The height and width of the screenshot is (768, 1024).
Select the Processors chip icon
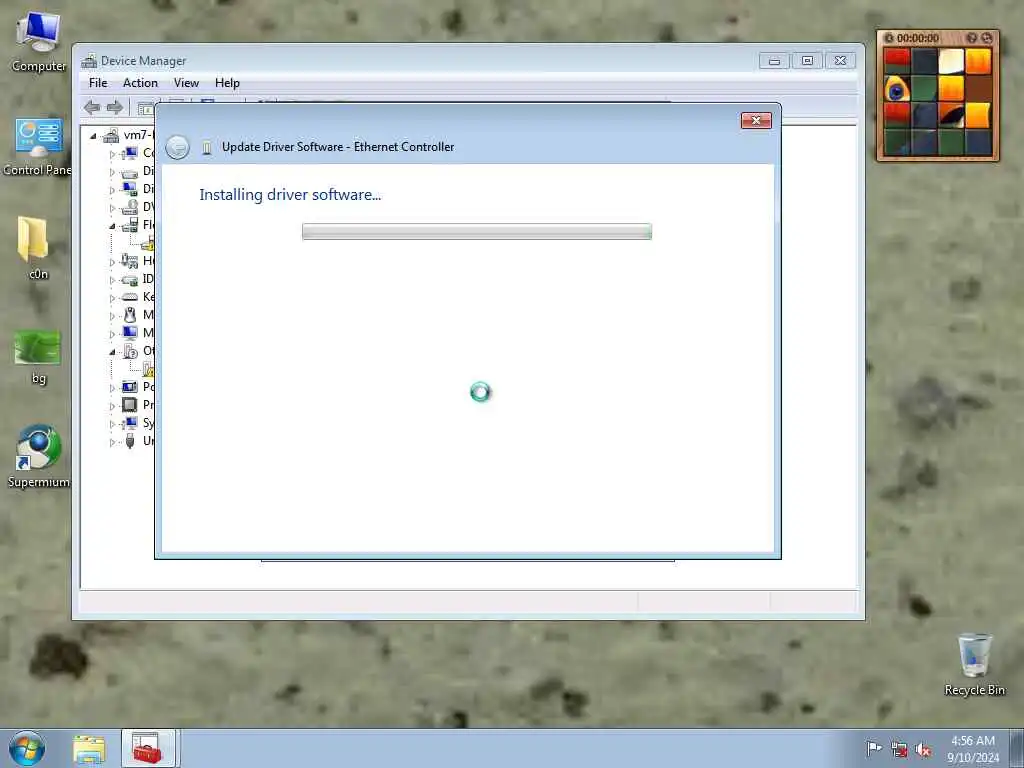pyautogui.click(x=130, y=405)
